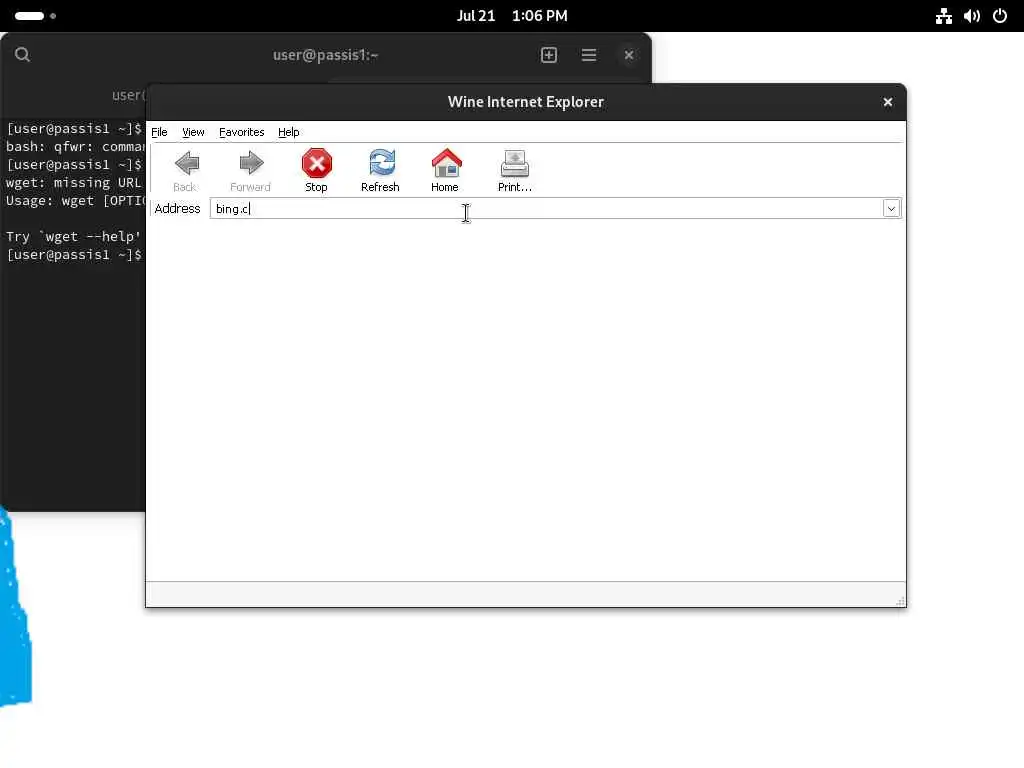
Task: Go to the home page via the Home icon
Action: [446, 163]
